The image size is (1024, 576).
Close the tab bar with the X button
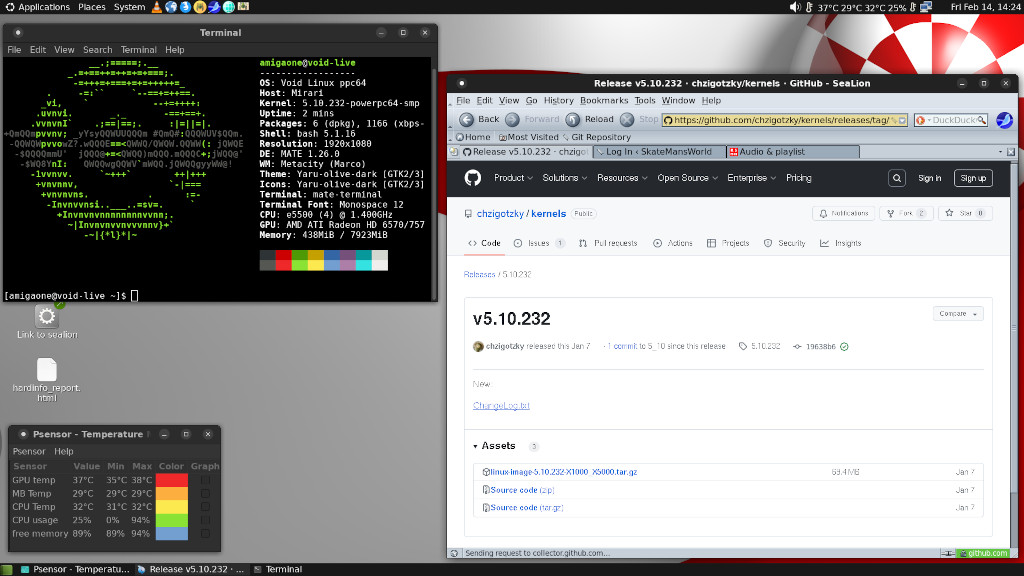tap(1011, 152)
